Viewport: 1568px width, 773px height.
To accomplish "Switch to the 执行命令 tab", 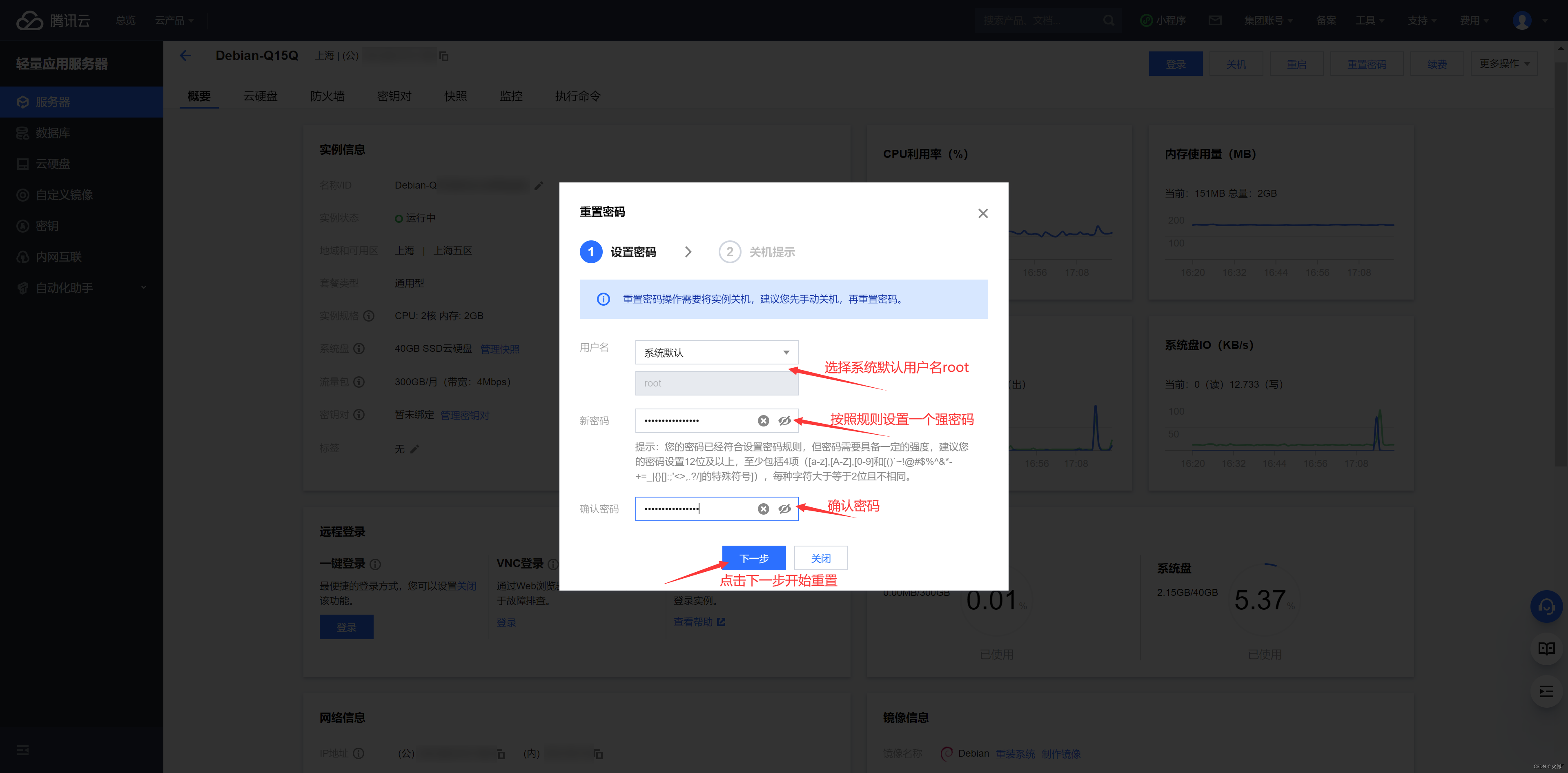I will pos(578,96).
